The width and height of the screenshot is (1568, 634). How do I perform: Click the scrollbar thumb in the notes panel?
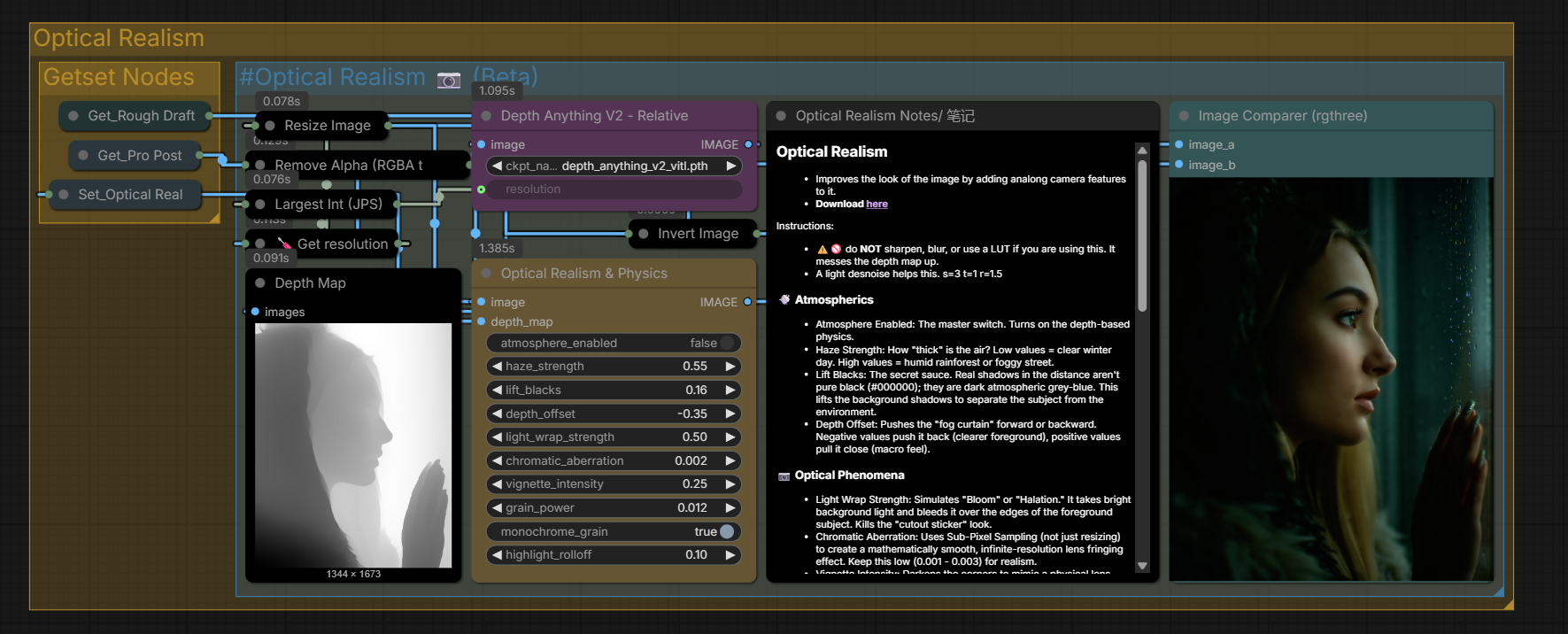tap(1142, 235)
